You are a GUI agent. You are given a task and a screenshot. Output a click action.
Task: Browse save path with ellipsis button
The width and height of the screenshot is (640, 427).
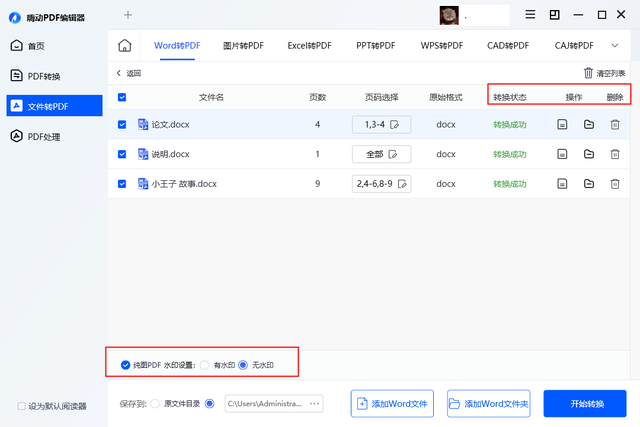pos(314,404)
